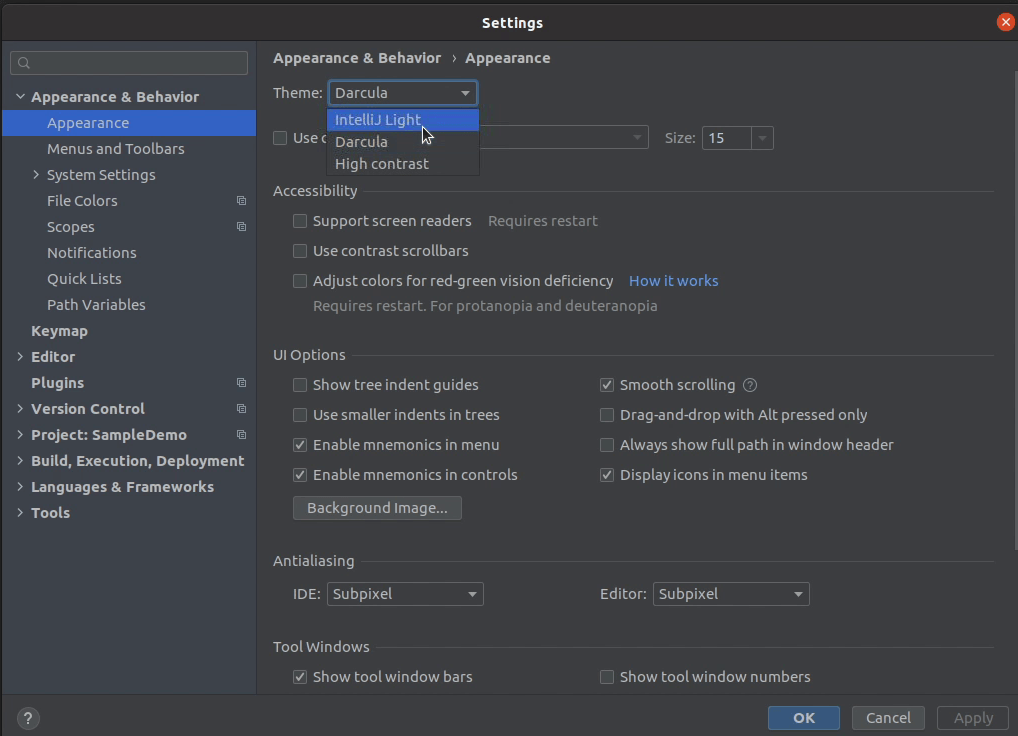
Task: Click the Smooth scrolling help icon
Action: pos(750,385)
